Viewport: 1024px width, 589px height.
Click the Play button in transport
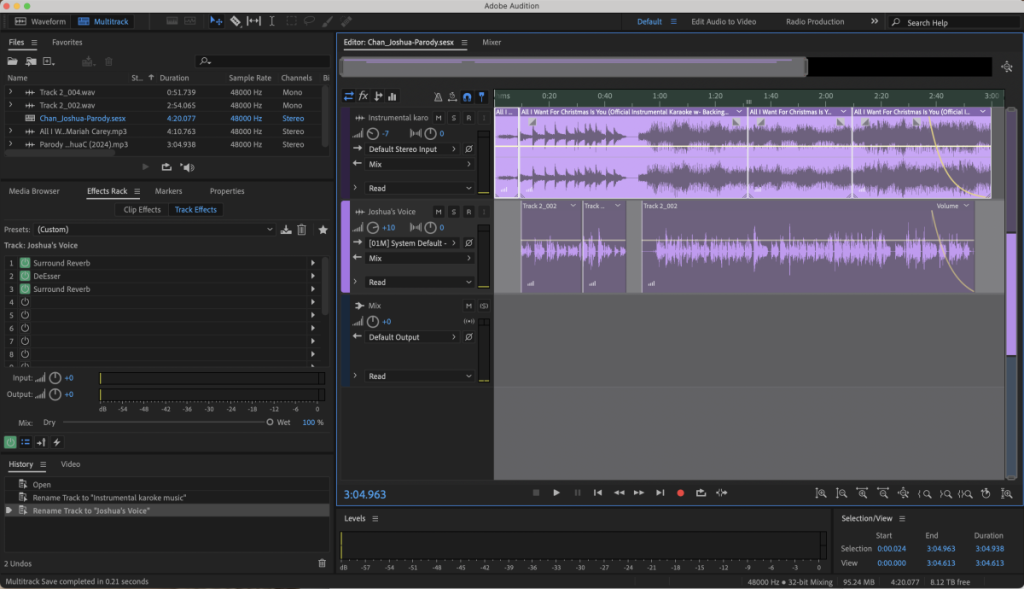point(556,493)
